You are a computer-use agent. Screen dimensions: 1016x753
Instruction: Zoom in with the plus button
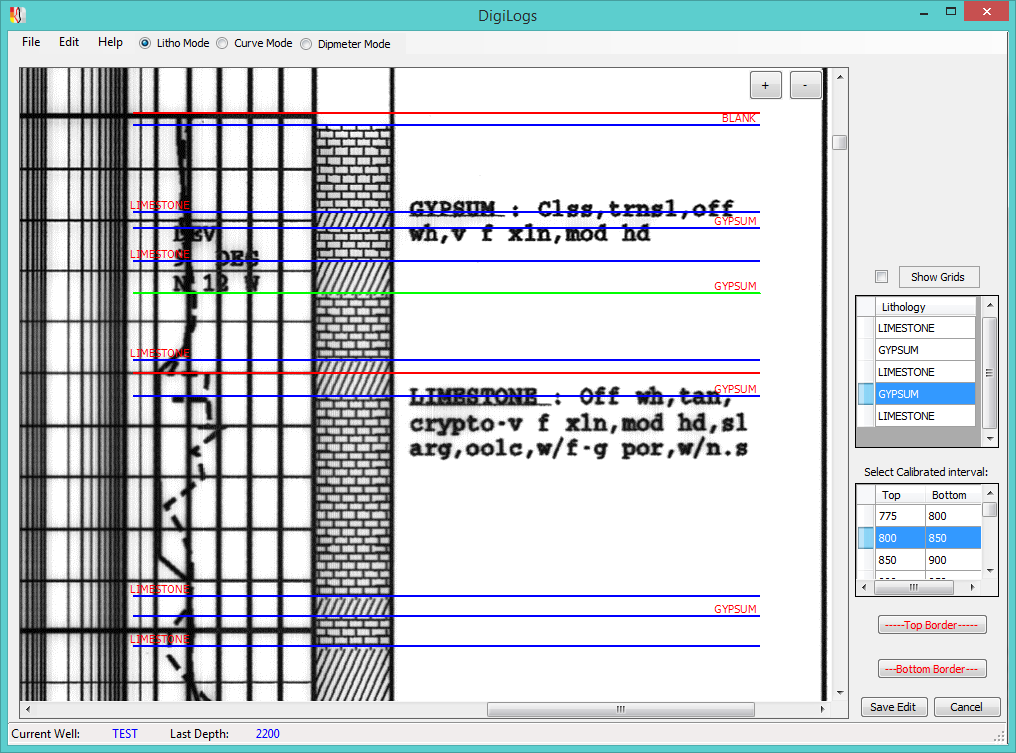[765, 85]
